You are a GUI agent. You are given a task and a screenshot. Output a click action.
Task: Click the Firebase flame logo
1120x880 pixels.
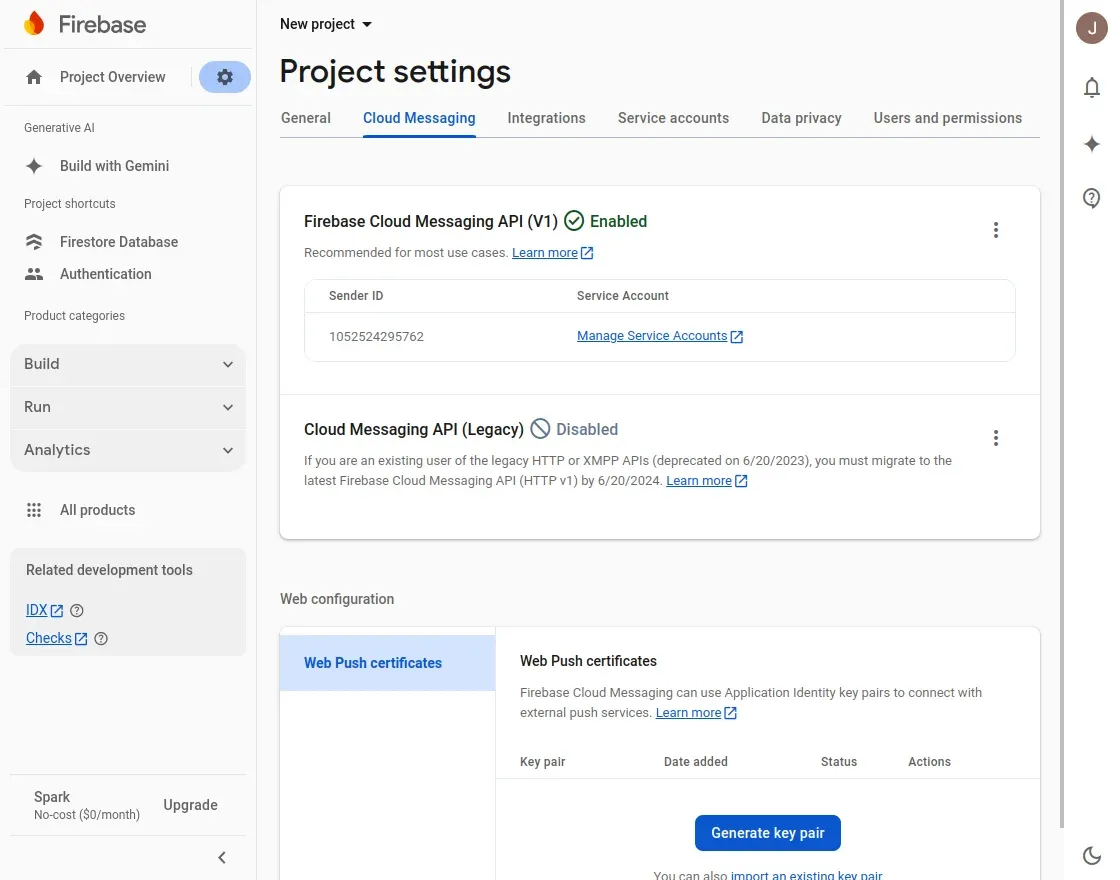[34, 24]
